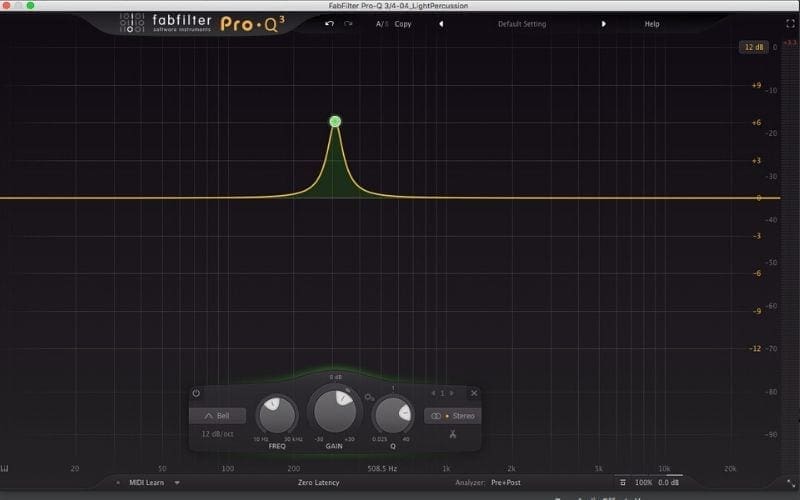Select the green EQ band 1 node

pos(335,121)
